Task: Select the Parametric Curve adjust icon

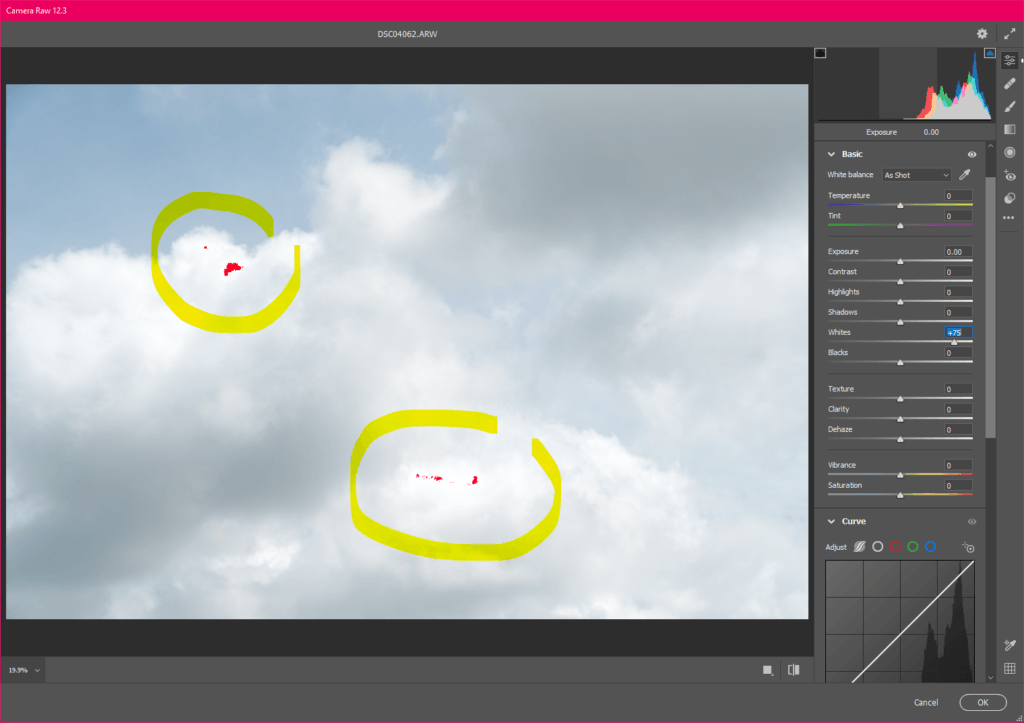Action: click(859, 547)
